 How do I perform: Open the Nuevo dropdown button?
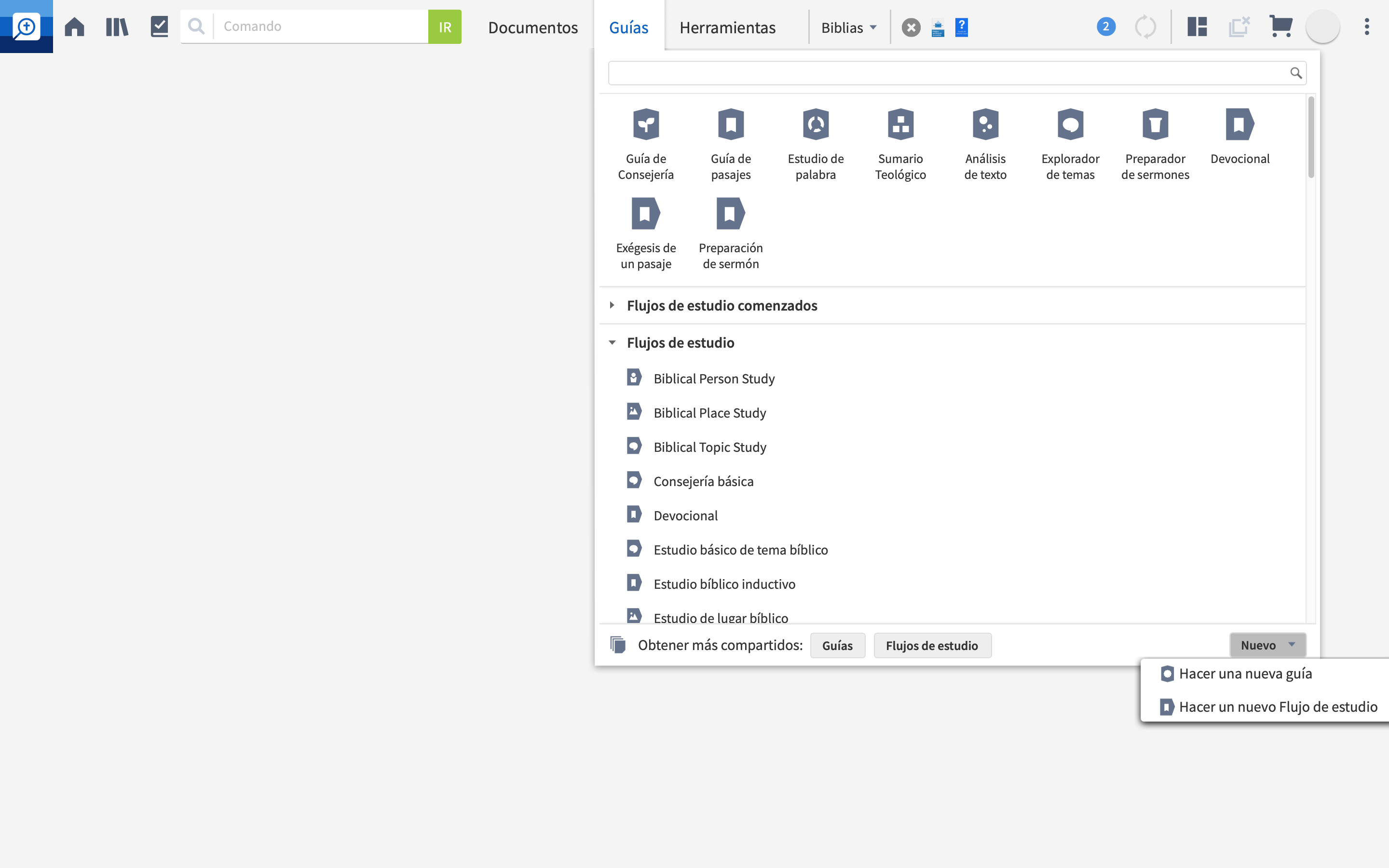point(1267,645)
